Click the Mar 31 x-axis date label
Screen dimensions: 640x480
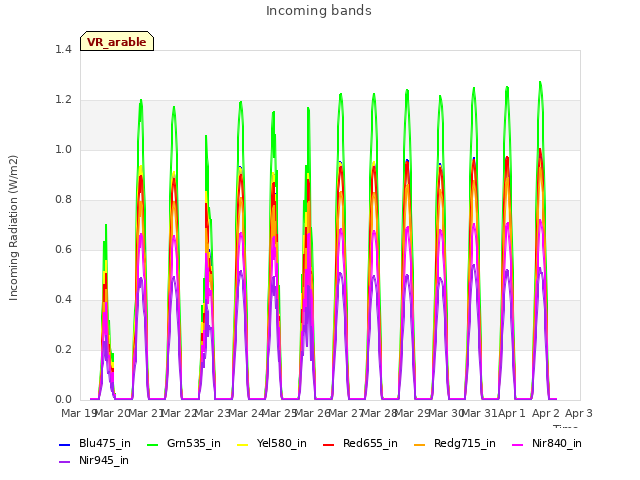479,413
